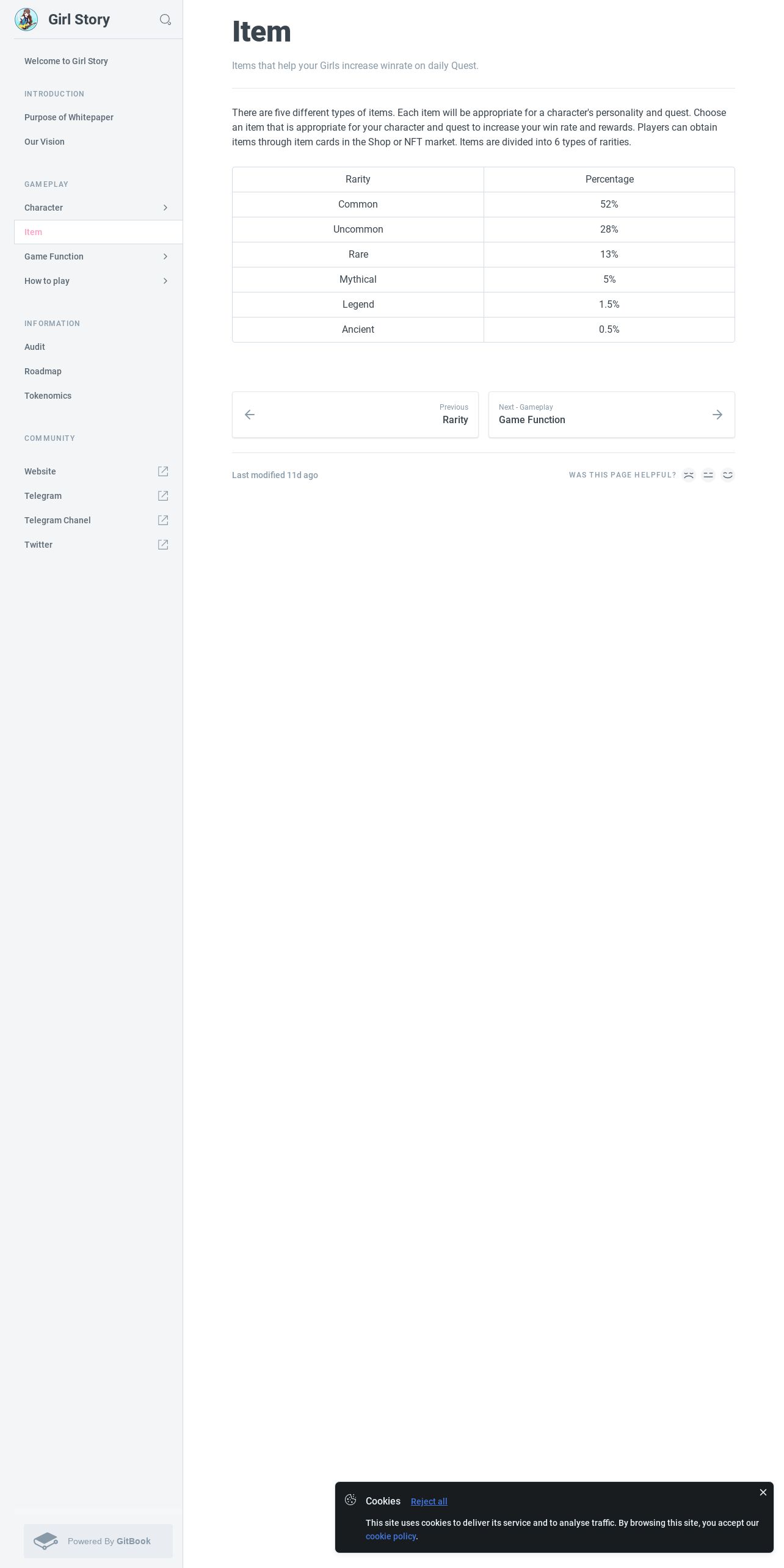784x1568 pixels.
Task: Open Website external link icon
Action: [163, 471]
